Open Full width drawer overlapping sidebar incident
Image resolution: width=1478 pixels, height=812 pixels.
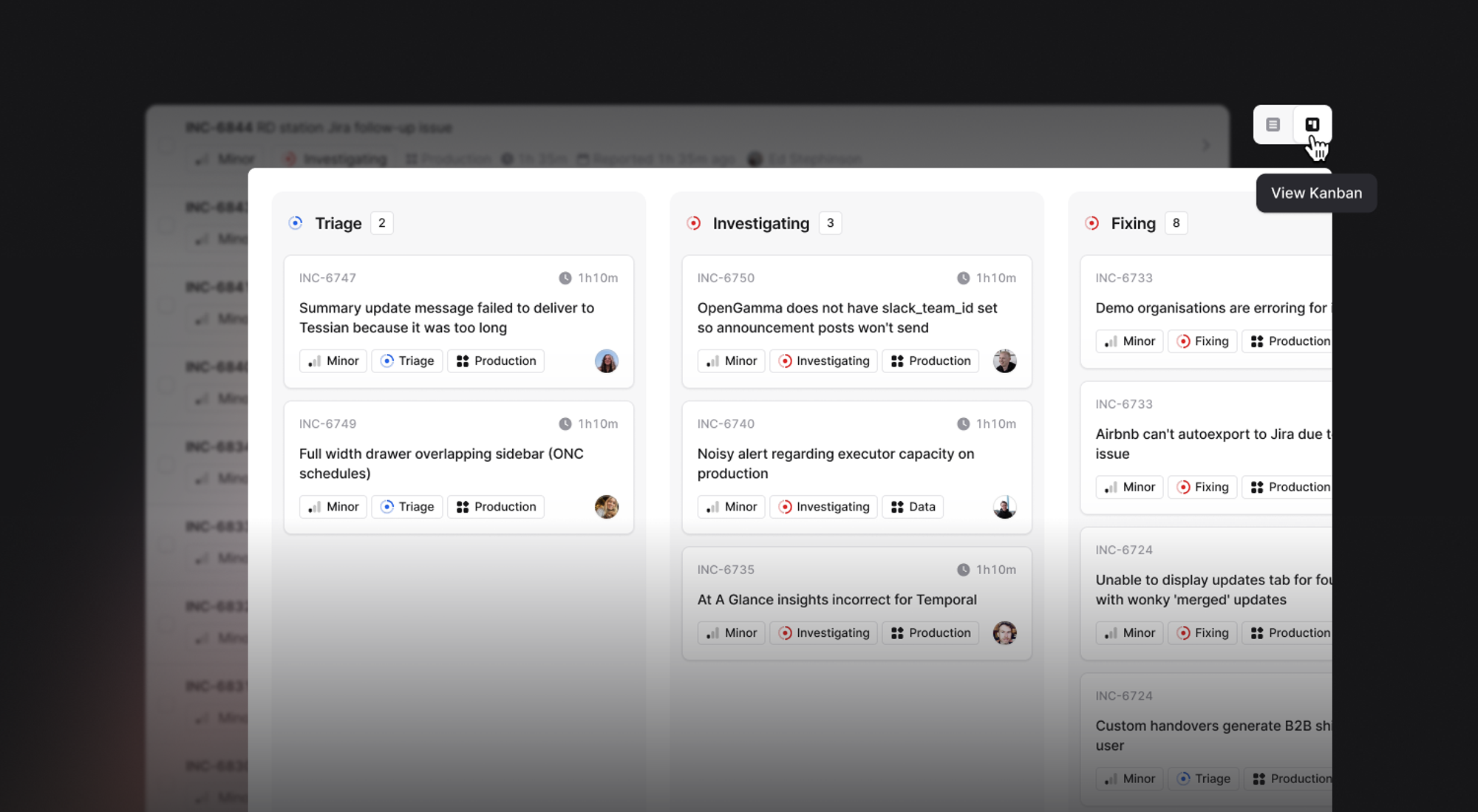[x=441, y=463]
